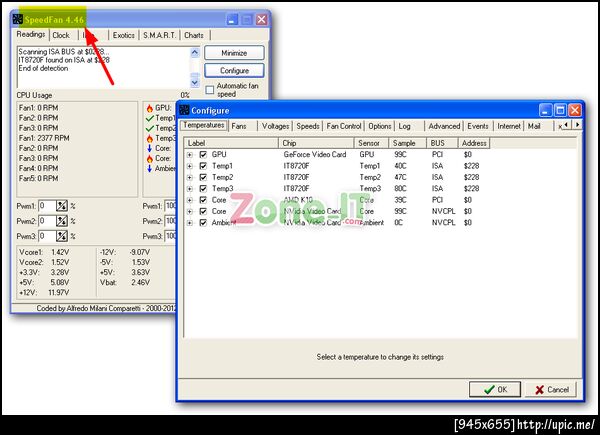
Task: Click the Configure button
Action: coord(234,70)
